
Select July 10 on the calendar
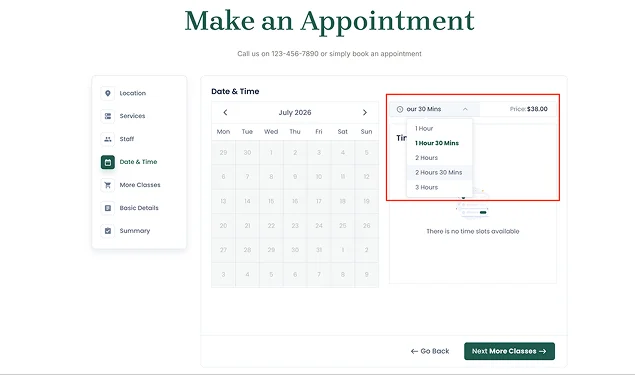point(319,177)
